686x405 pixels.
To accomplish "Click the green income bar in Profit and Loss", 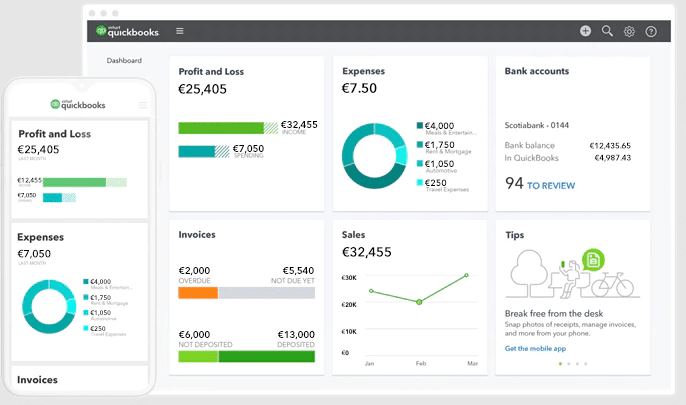I will pos(228,128).
